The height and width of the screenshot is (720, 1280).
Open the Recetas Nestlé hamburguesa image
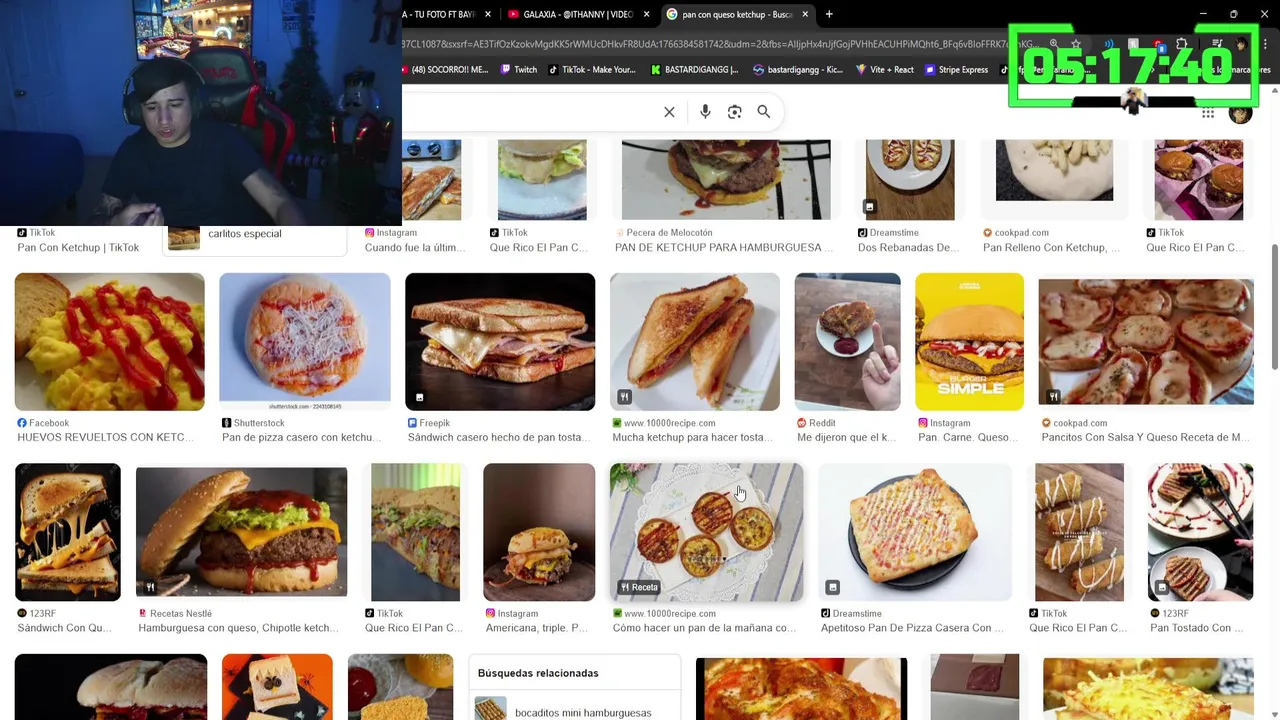(241, 532)
